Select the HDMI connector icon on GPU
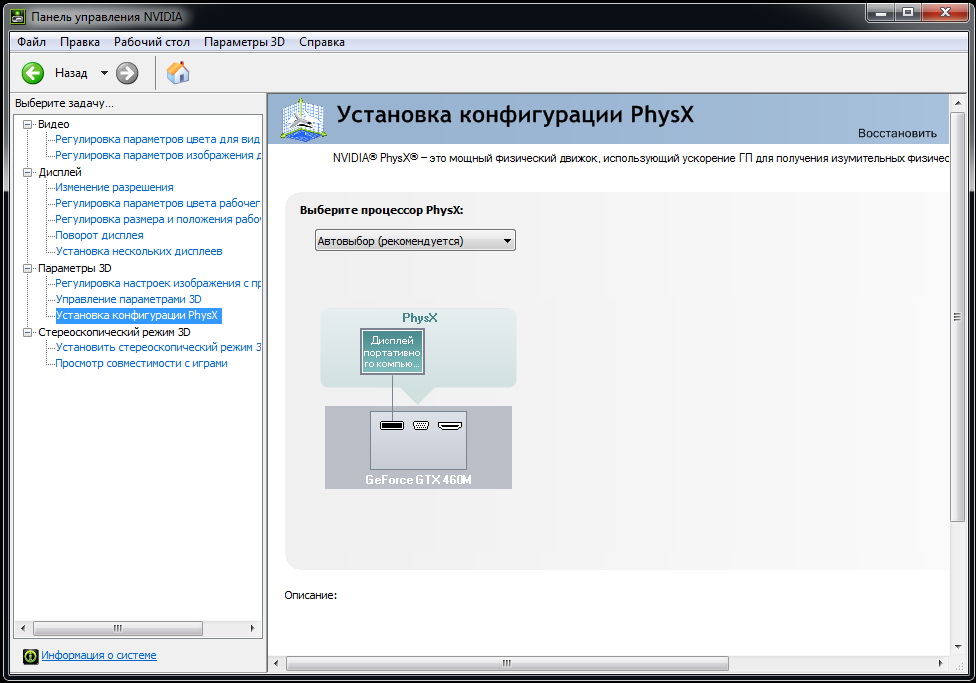 (449, 426)
